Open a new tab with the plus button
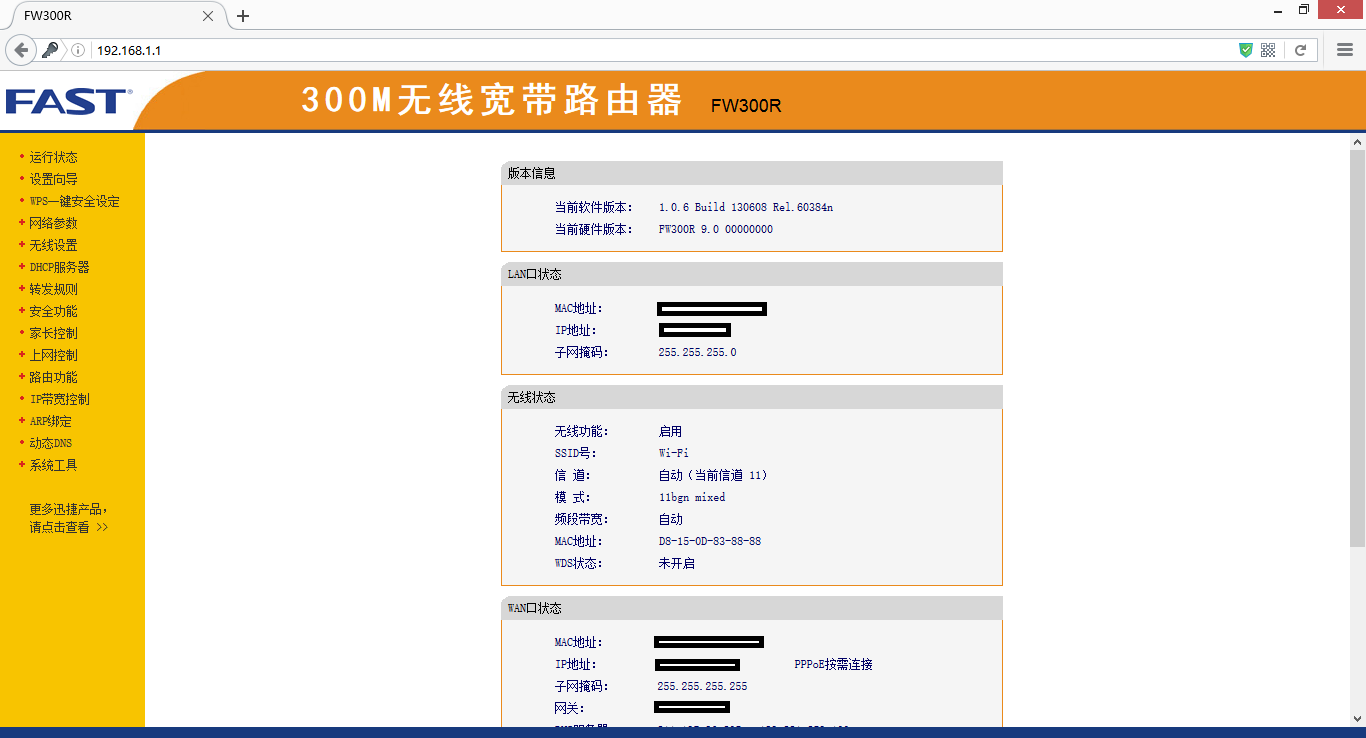The height and width of the screenshot is (738, 1366). coord(242,16)
